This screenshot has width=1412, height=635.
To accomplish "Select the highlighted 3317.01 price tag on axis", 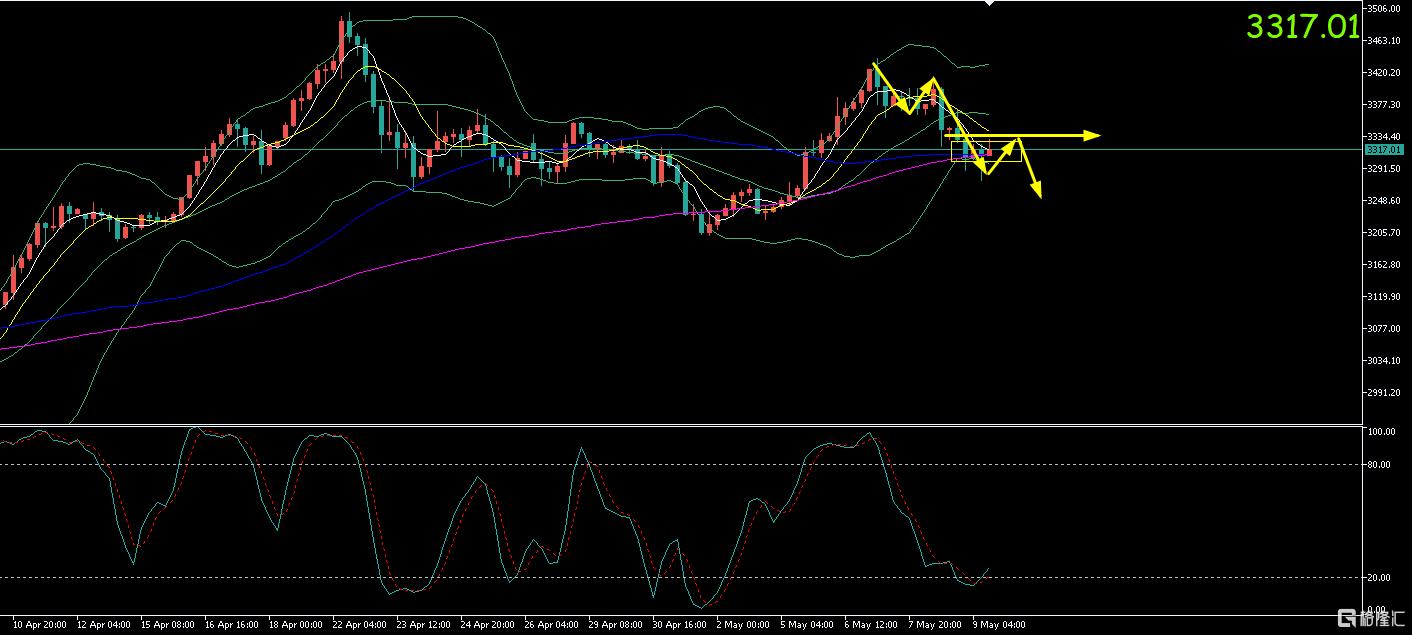I will (1386, 149).
